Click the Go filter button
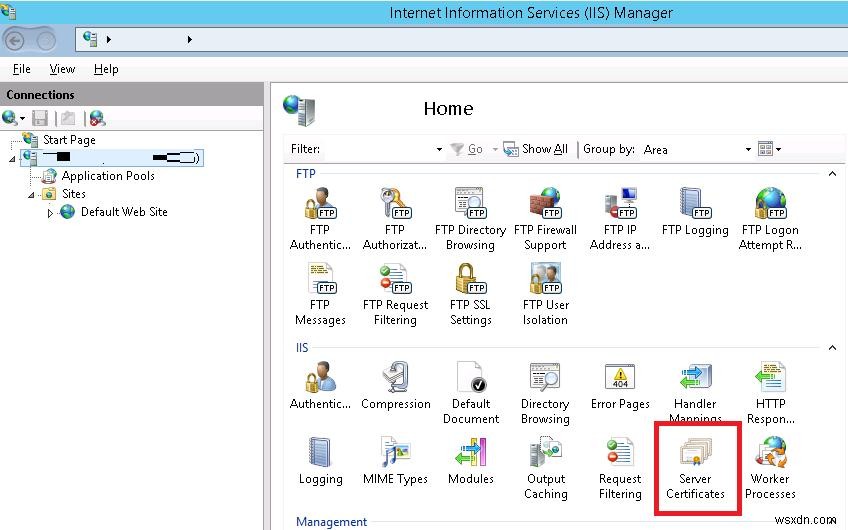This screenshot has height=530, width=848. coord(467,149)
